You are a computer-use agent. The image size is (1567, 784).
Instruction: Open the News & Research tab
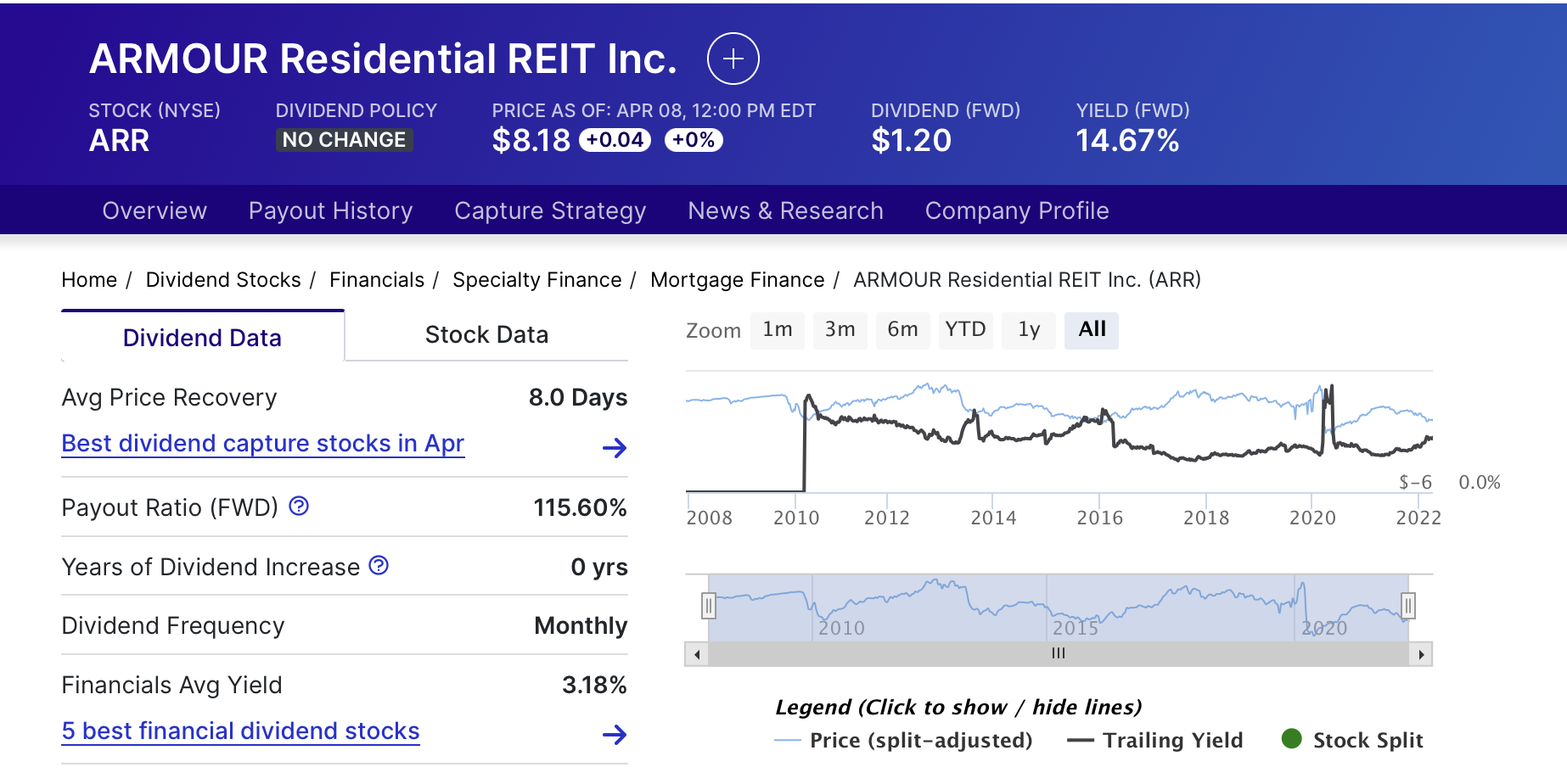tap(785, 210)
